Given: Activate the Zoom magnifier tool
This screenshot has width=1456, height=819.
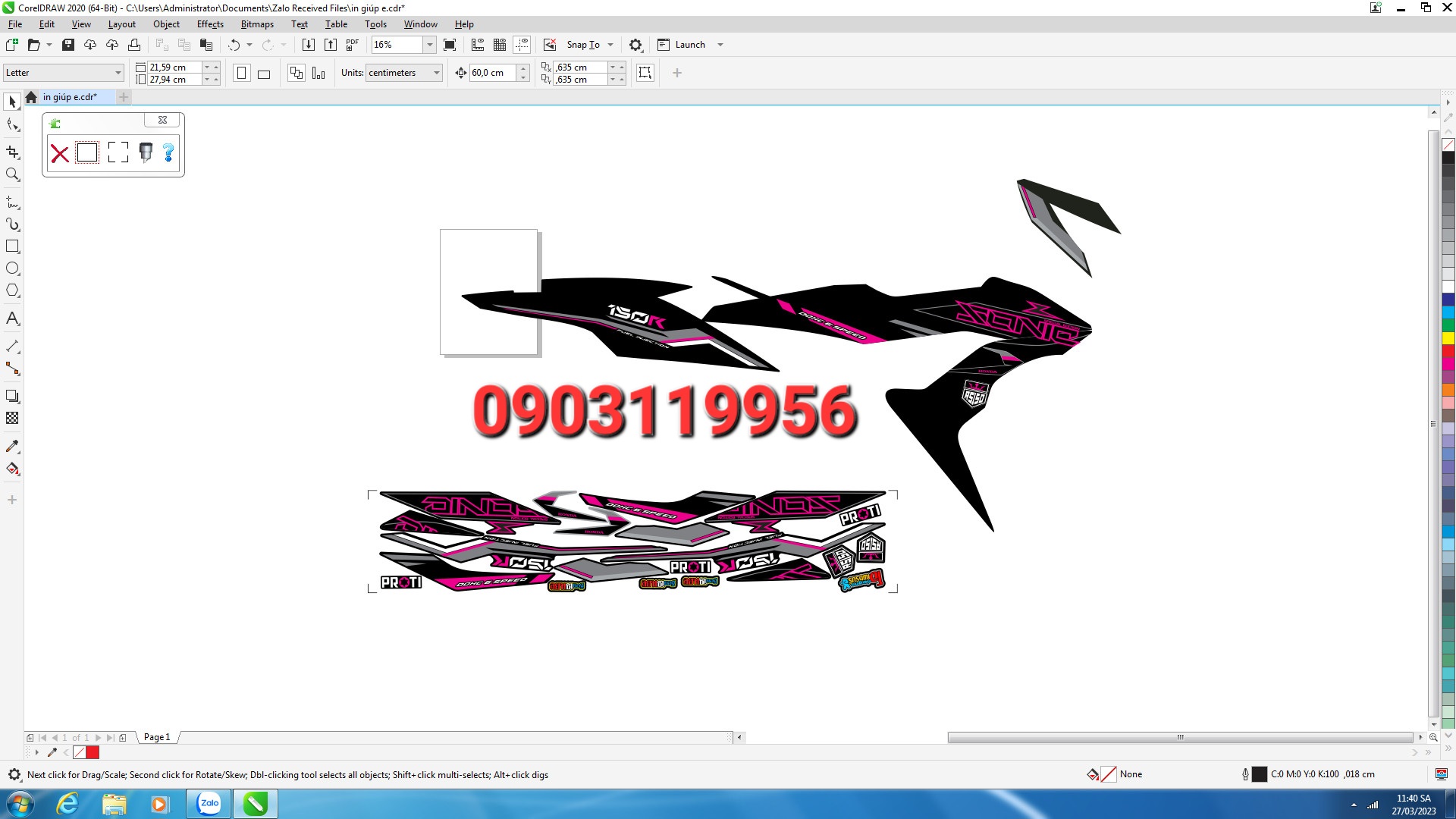Looking at the screenshot, I should [x=12, y=175].
